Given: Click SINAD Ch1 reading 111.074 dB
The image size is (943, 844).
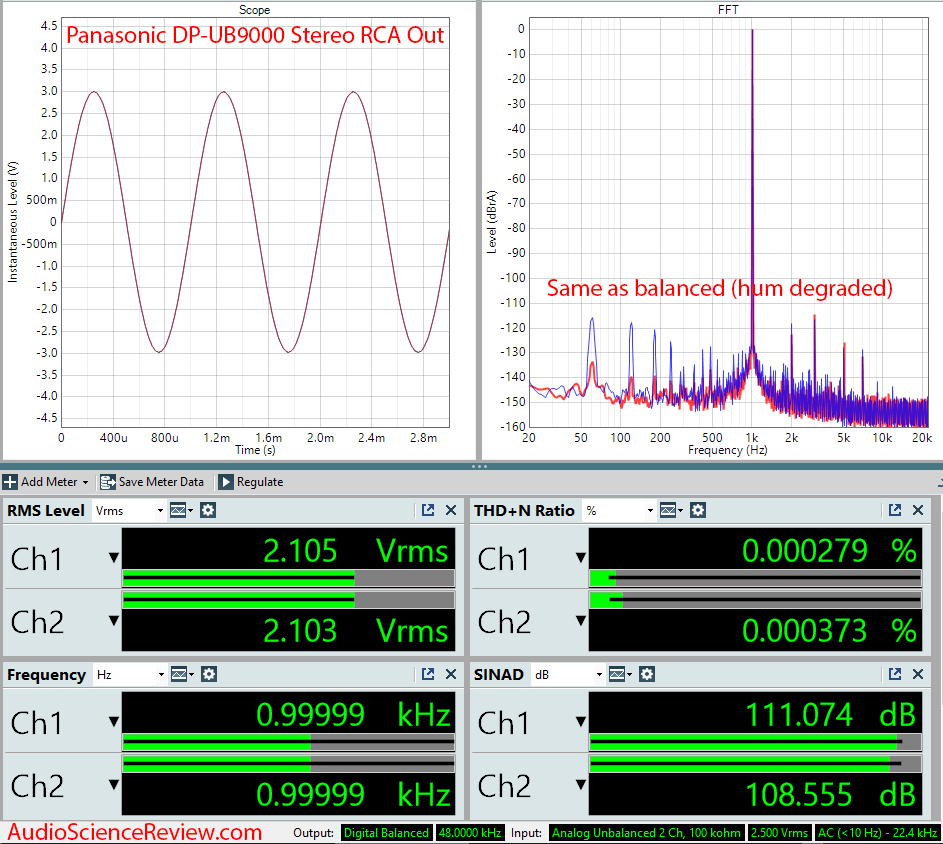Looking at the screenshot, I should pos(831,715).
